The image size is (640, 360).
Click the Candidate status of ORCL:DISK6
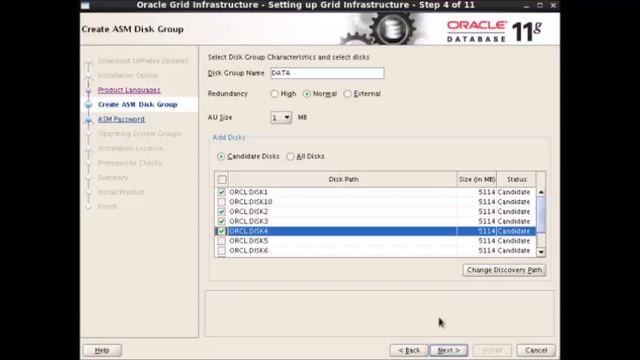pos(513,251)
